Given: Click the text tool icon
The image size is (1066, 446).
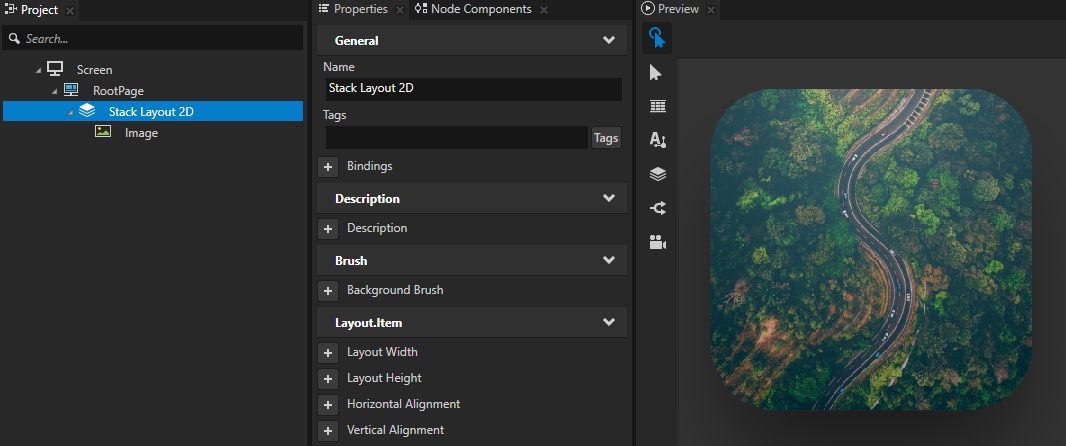Looking at the screenshot, I should pos(657,140).
